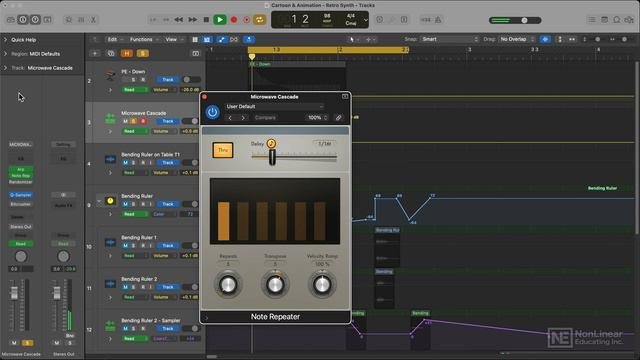640x360 pixels.
Task: Mute the Bending Ruler on Table T1 track
Action: click(x=125, y=163)
